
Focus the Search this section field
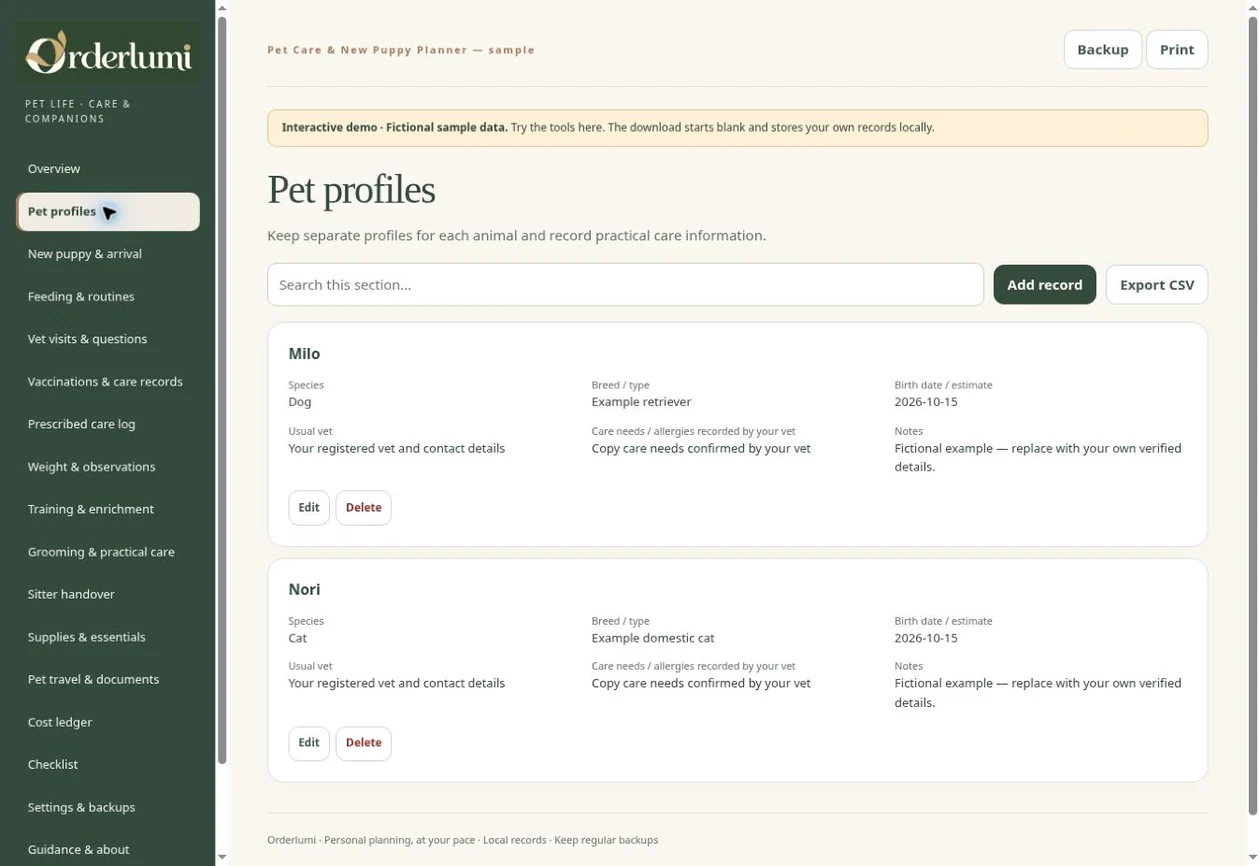pyautogui.click(x=625, y=285)
